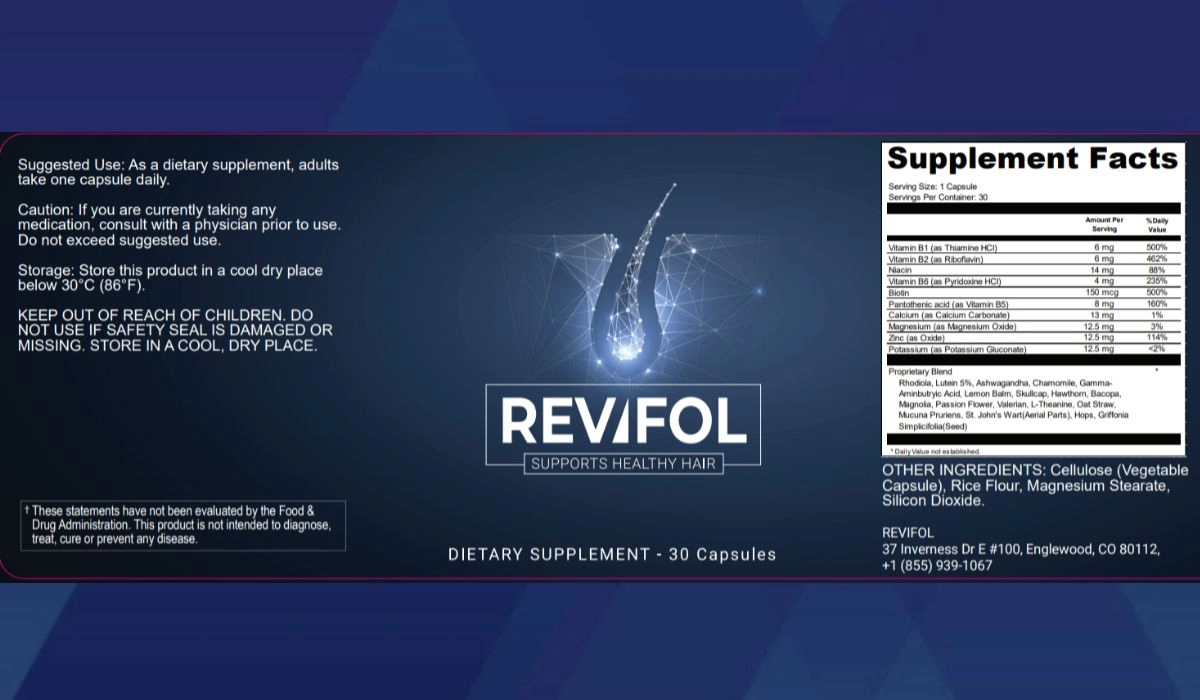The width and height of the screenshot is (1200, 700).
Task: Click 'Magnesium (as Magnesium Oxide)' row
Action: click(1033, 326)
